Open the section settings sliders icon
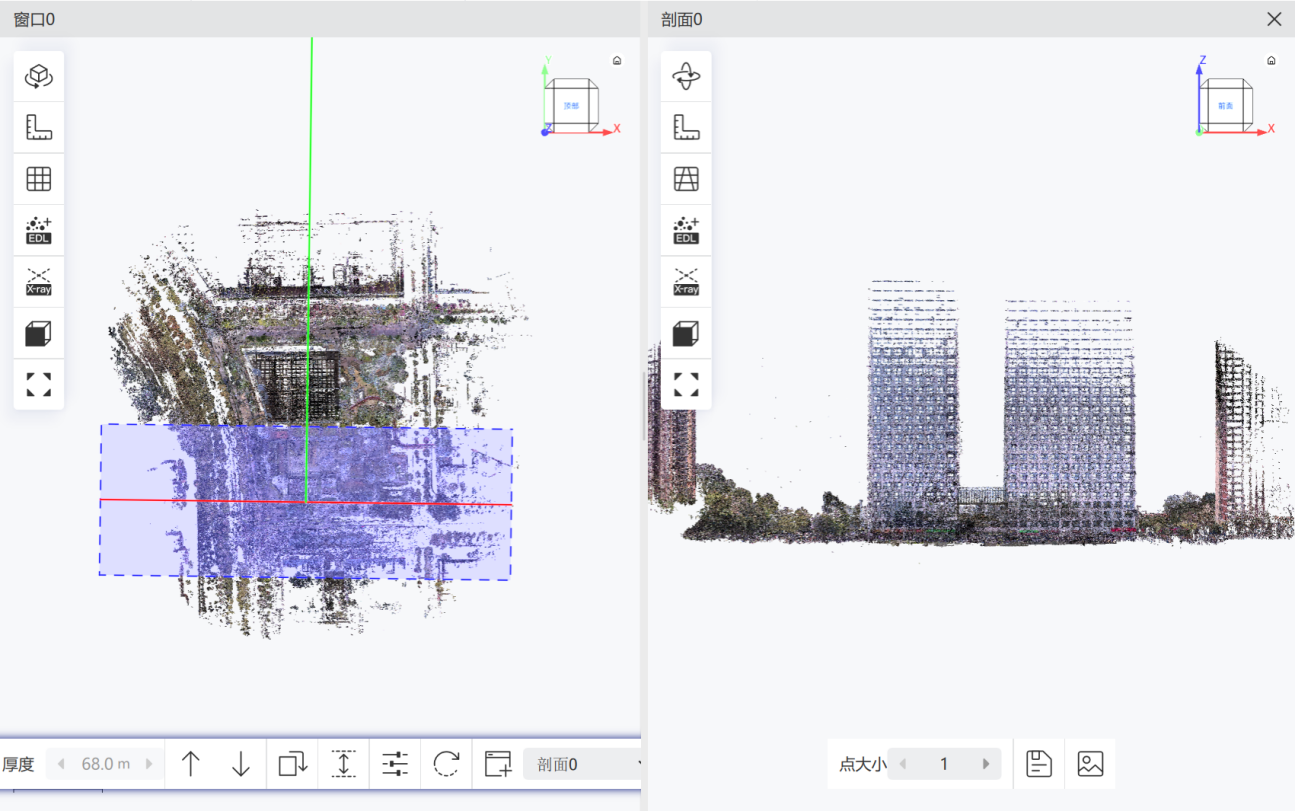The width and height of the screenshot is (1295, 811). pos(395,764)
